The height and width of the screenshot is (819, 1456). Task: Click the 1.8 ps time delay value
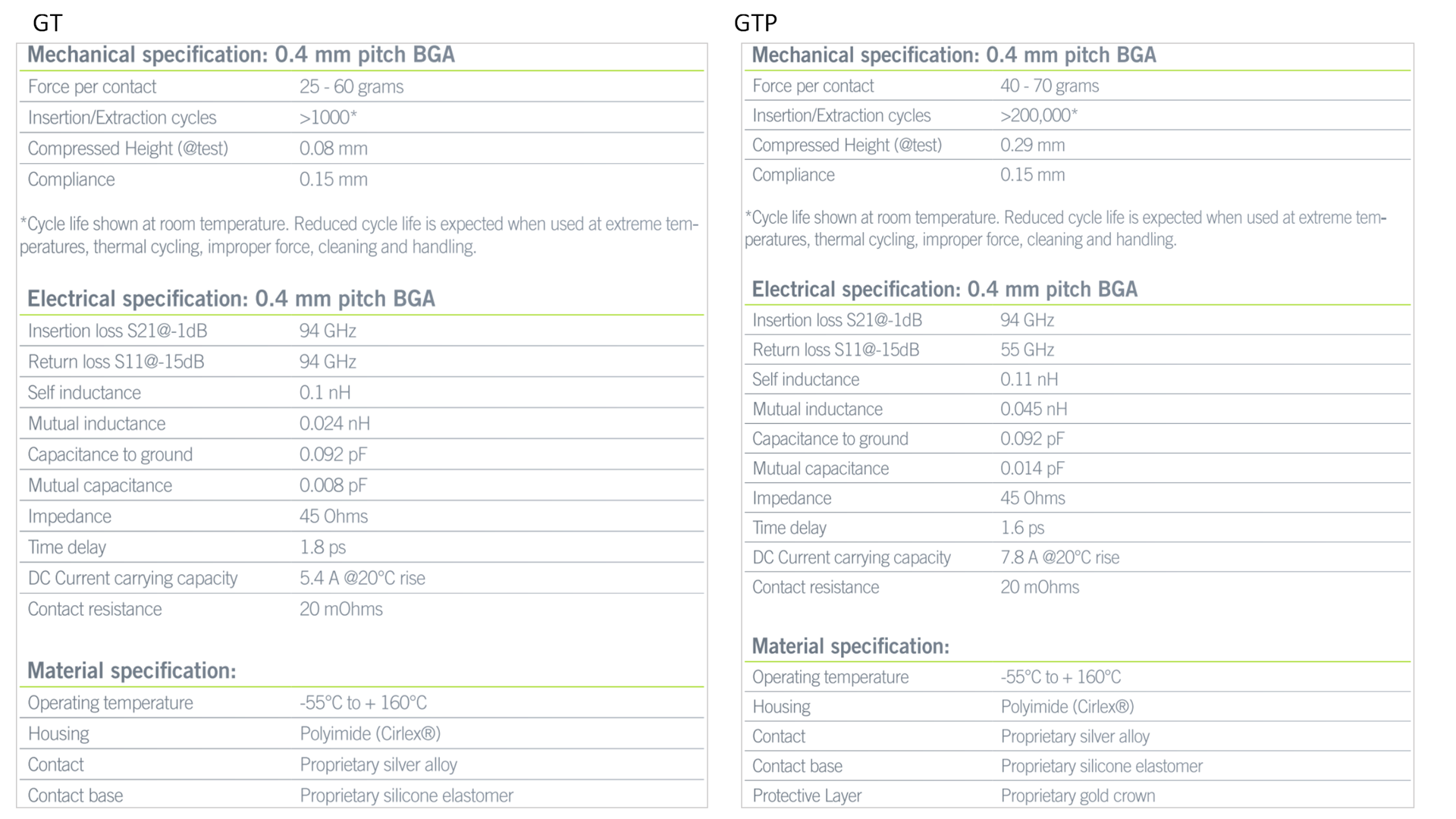pyautogui.click(x=322, y=547)
